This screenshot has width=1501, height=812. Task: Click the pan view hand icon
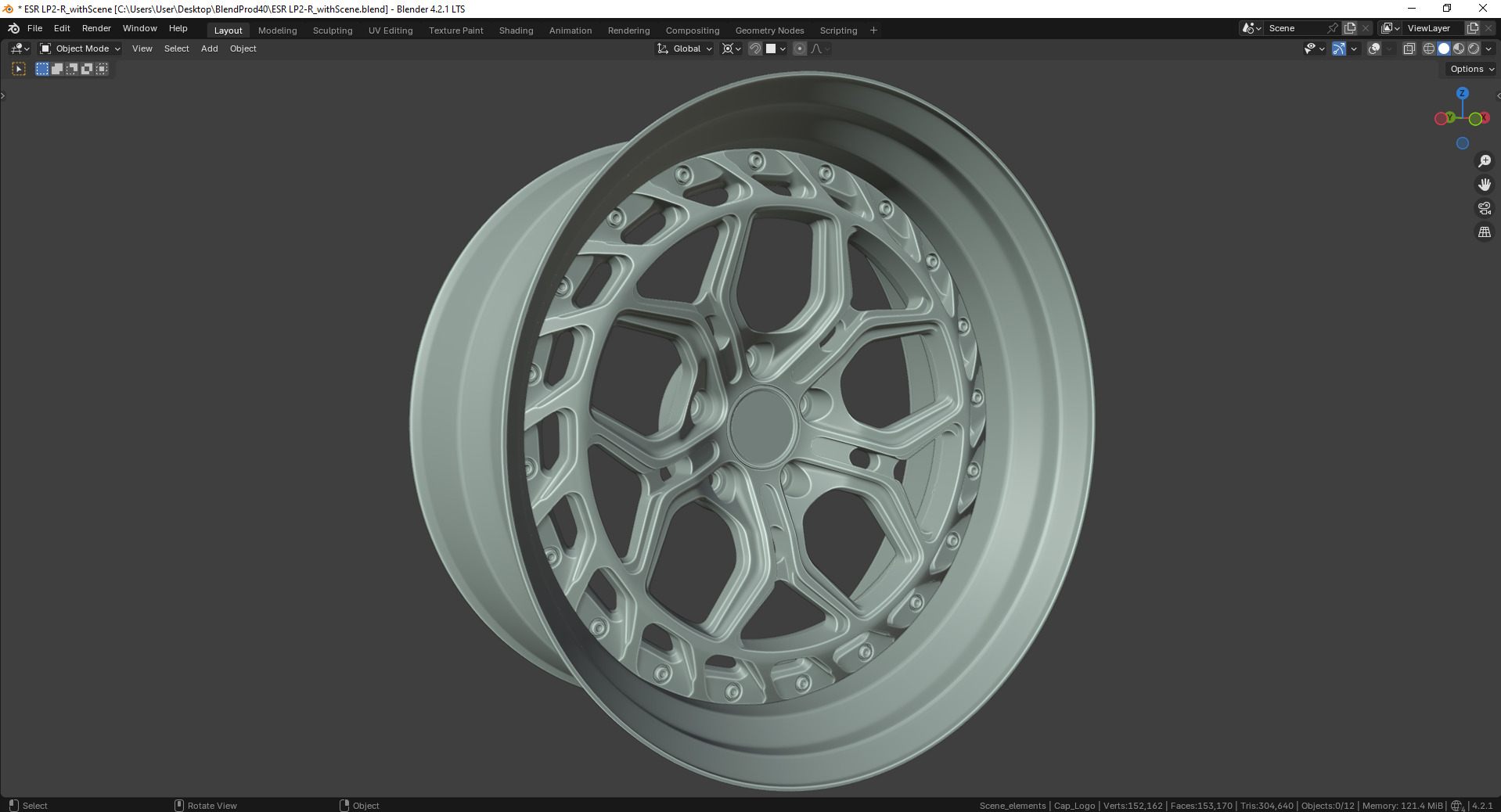click(1485, 185)
